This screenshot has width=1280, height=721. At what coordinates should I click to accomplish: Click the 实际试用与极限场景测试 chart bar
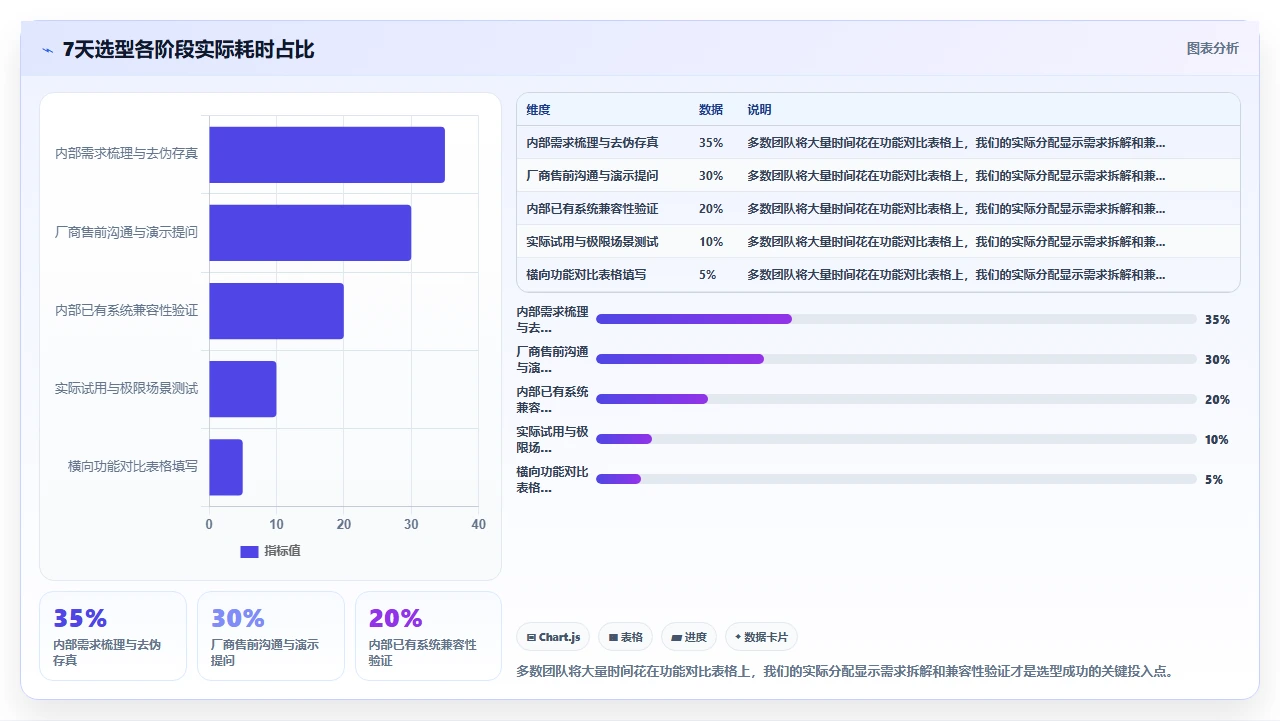243,389
